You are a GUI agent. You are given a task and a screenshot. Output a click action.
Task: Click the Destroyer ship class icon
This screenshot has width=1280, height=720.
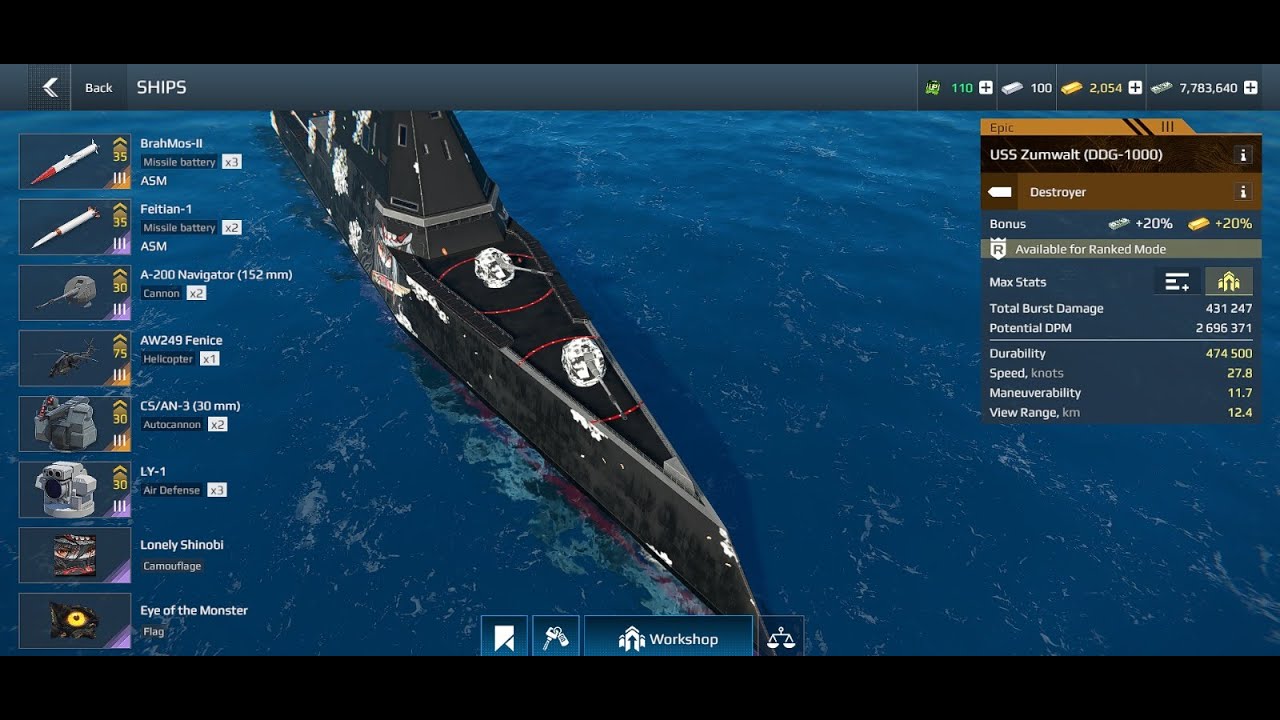pyautogui.click(x=1000, y=192)
